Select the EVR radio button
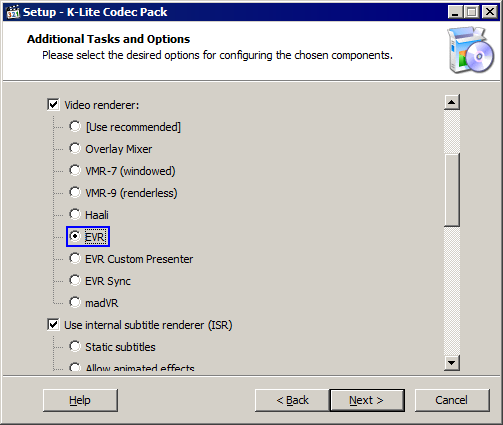 (75, 237)
